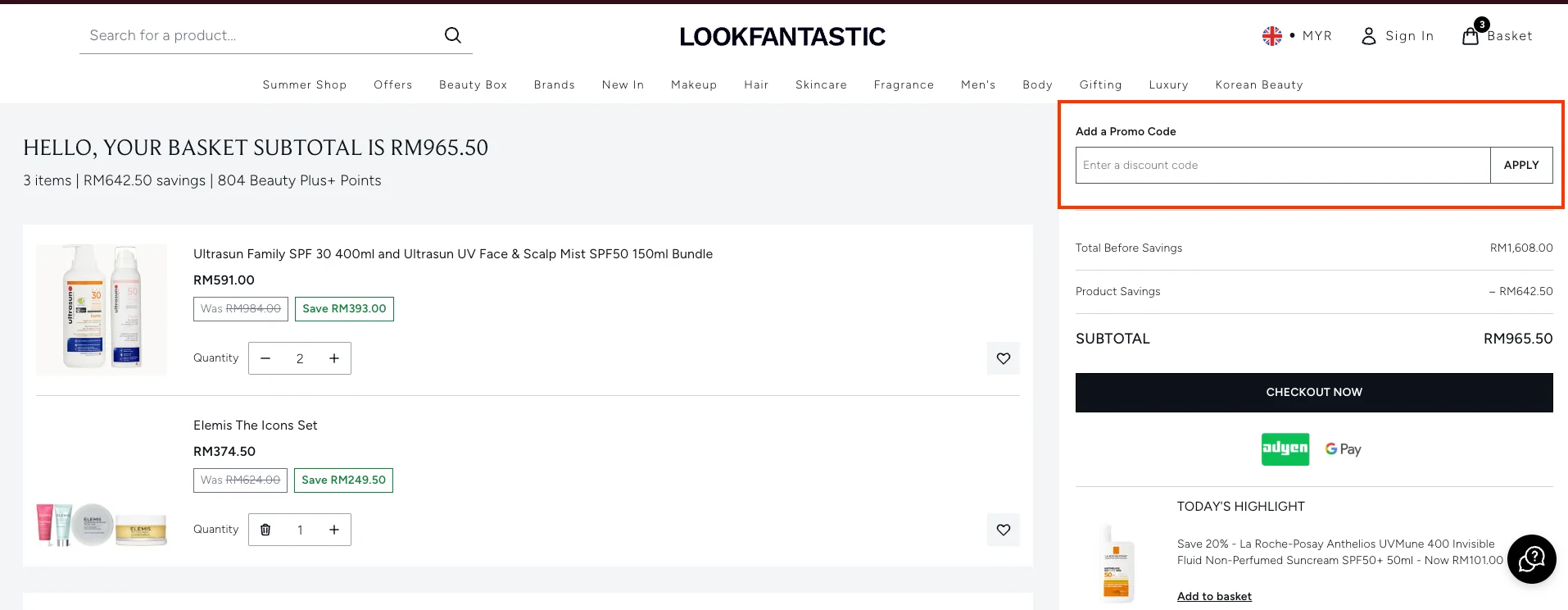Open the Elemis The Icons Set title
The image size is (1568, 610).
[256, 426]
